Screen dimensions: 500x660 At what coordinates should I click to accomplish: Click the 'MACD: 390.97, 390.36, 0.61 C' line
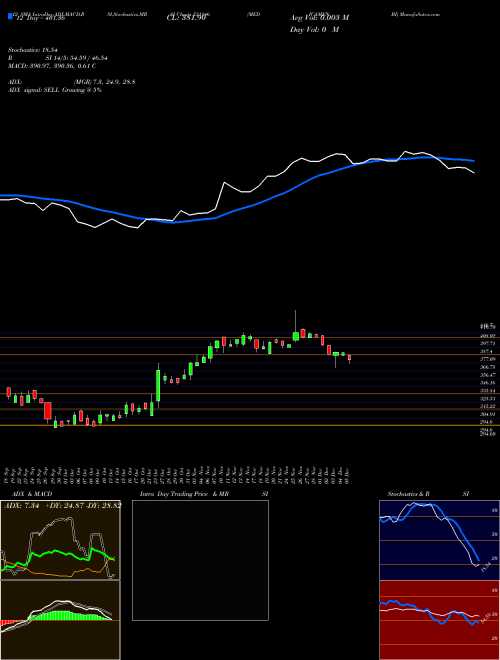point(52,66)
